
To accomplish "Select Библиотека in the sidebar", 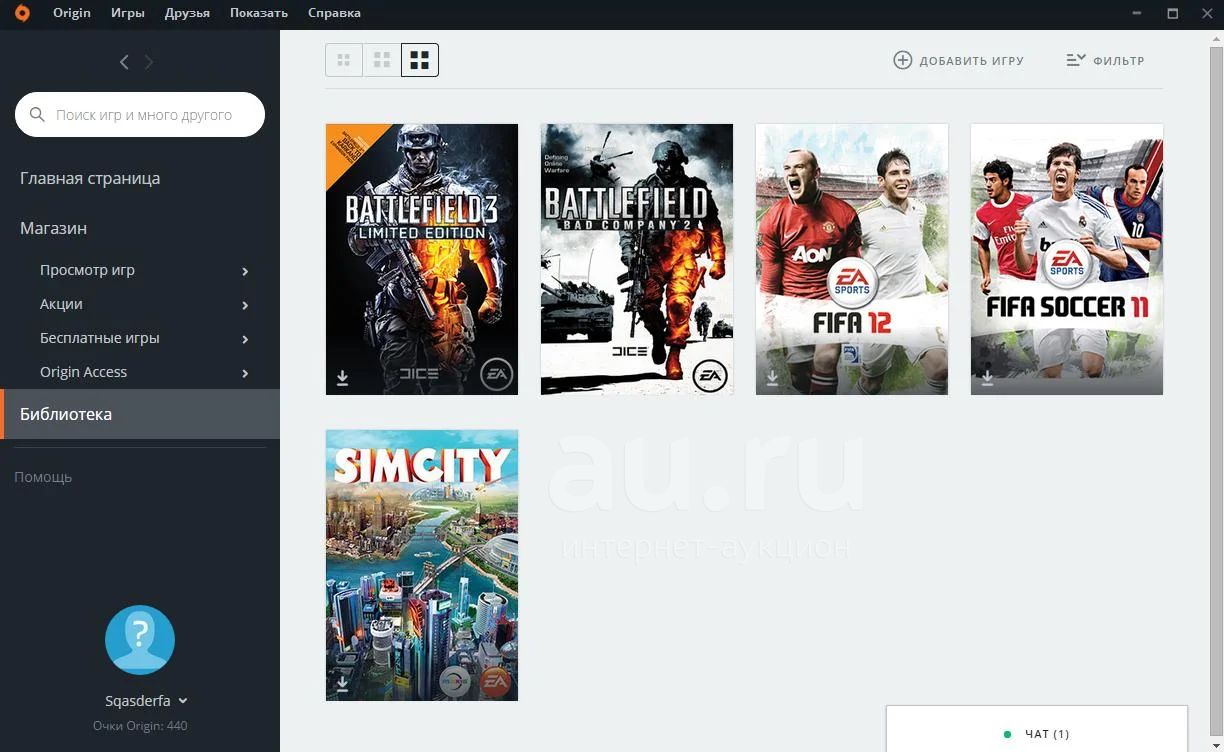I will pyautogui.click(x=140, y=414).
